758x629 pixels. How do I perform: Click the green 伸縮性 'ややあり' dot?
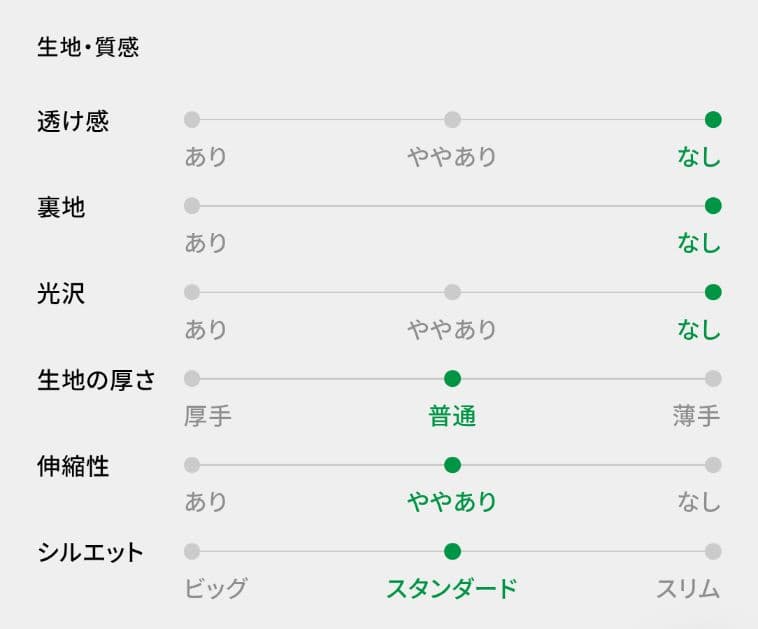[452, 465]
